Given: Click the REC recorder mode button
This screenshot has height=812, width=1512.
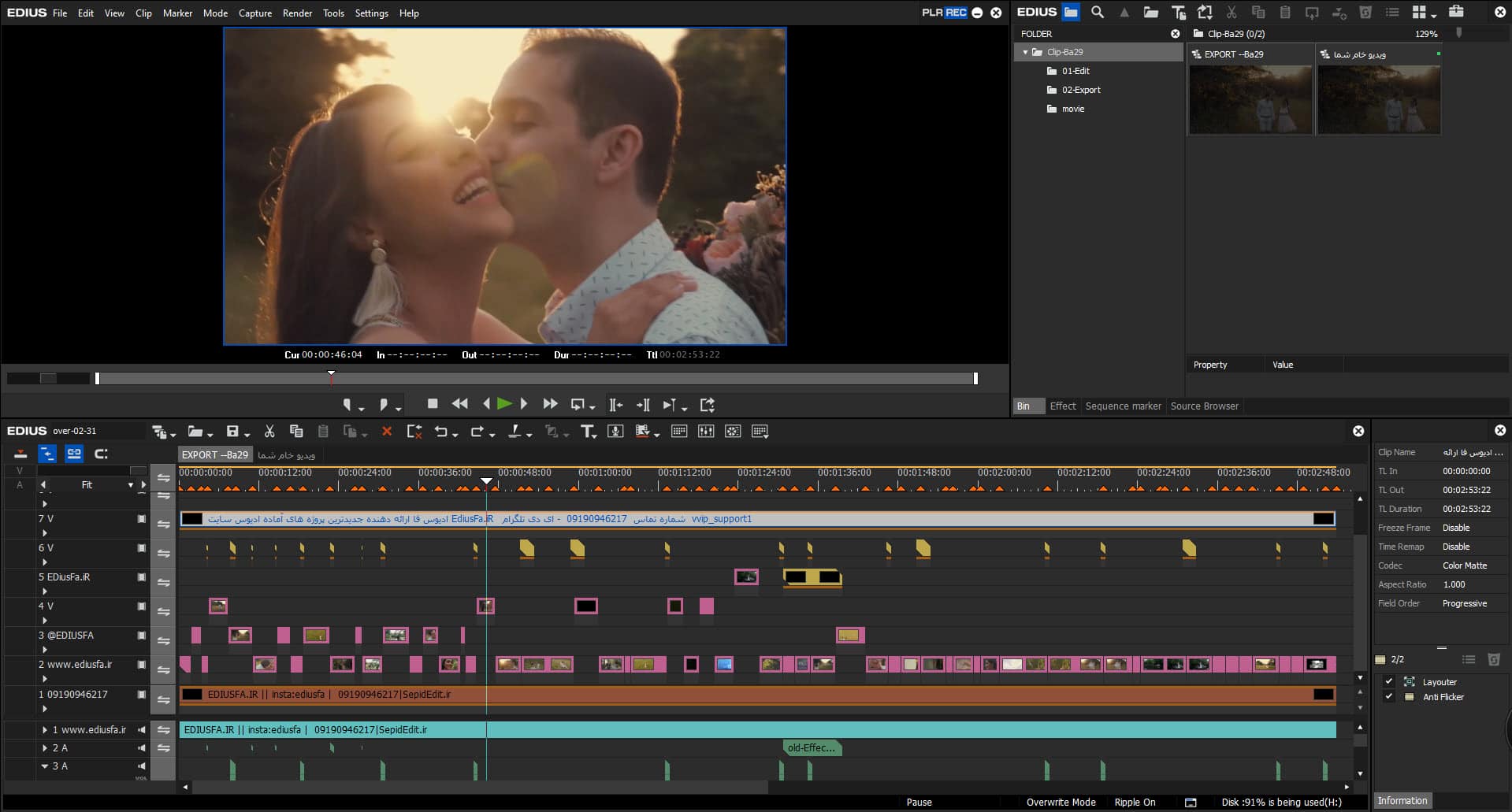Looking at the screenshot, I should (956, 13).
